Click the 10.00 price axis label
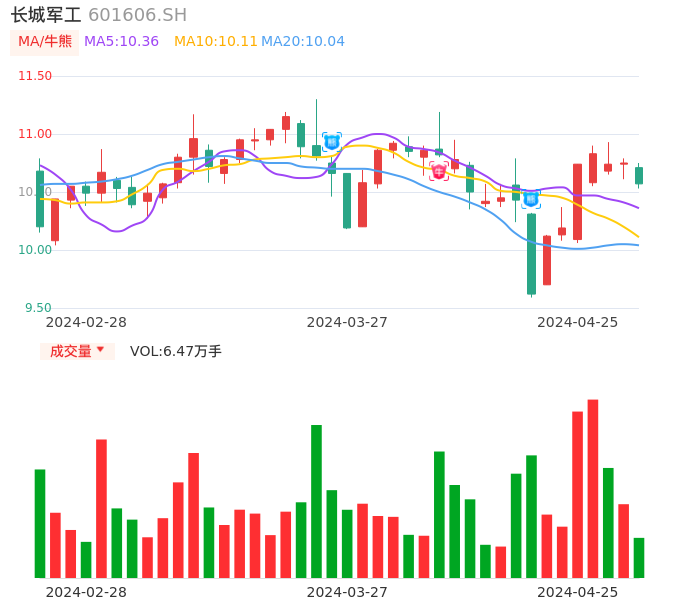The width and height of the screenshot is (686, 606). [35, 250]
